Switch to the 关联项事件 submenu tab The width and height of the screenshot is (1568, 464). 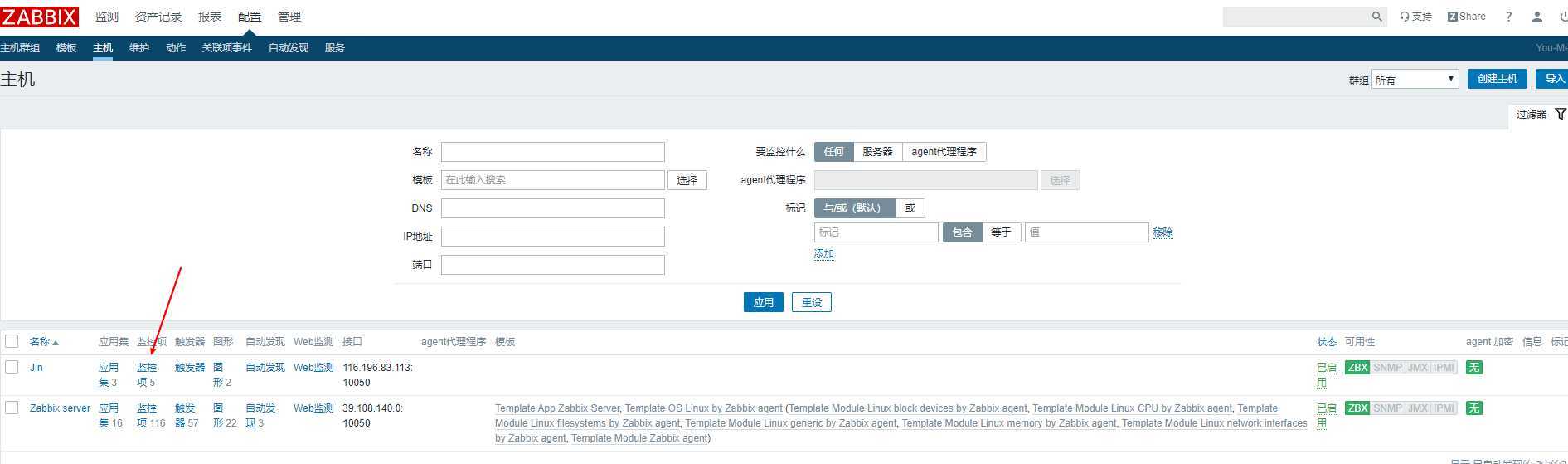tap(227, 48)
